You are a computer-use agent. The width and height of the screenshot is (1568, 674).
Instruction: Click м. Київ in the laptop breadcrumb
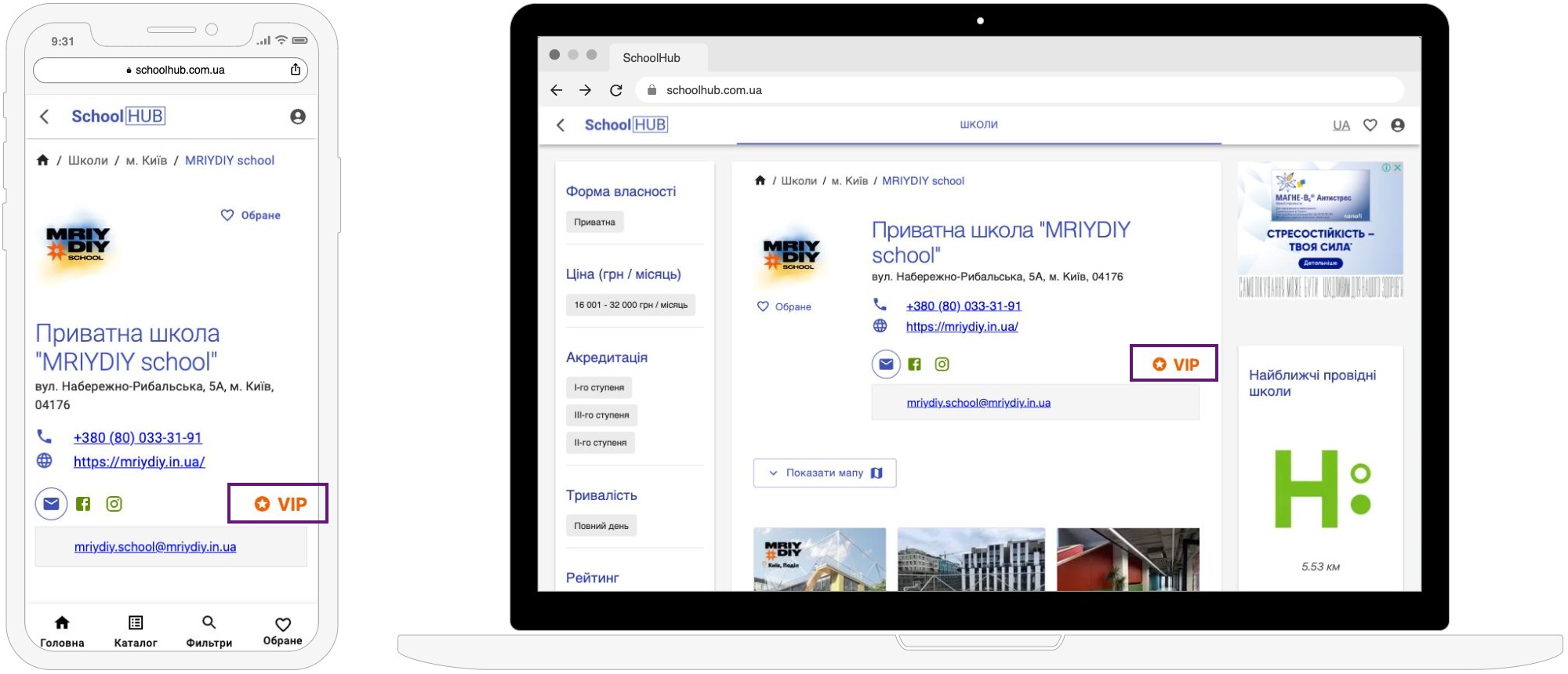click(850, 180)
